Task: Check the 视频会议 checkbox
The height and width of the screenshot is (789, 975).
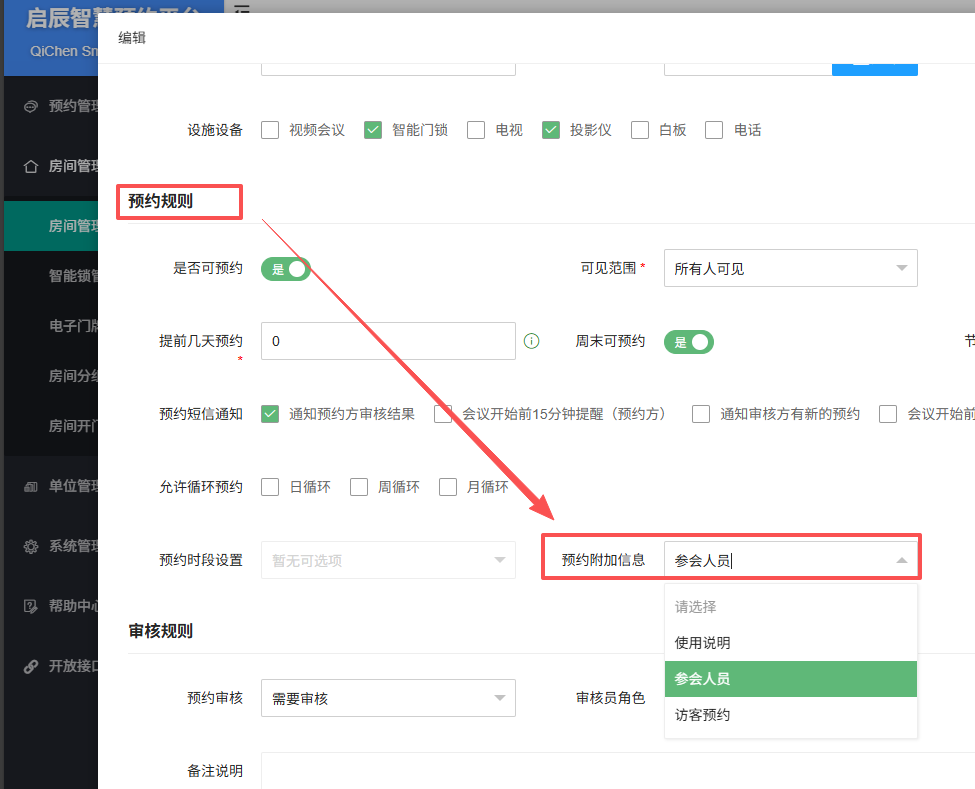Action: point(270,130)
